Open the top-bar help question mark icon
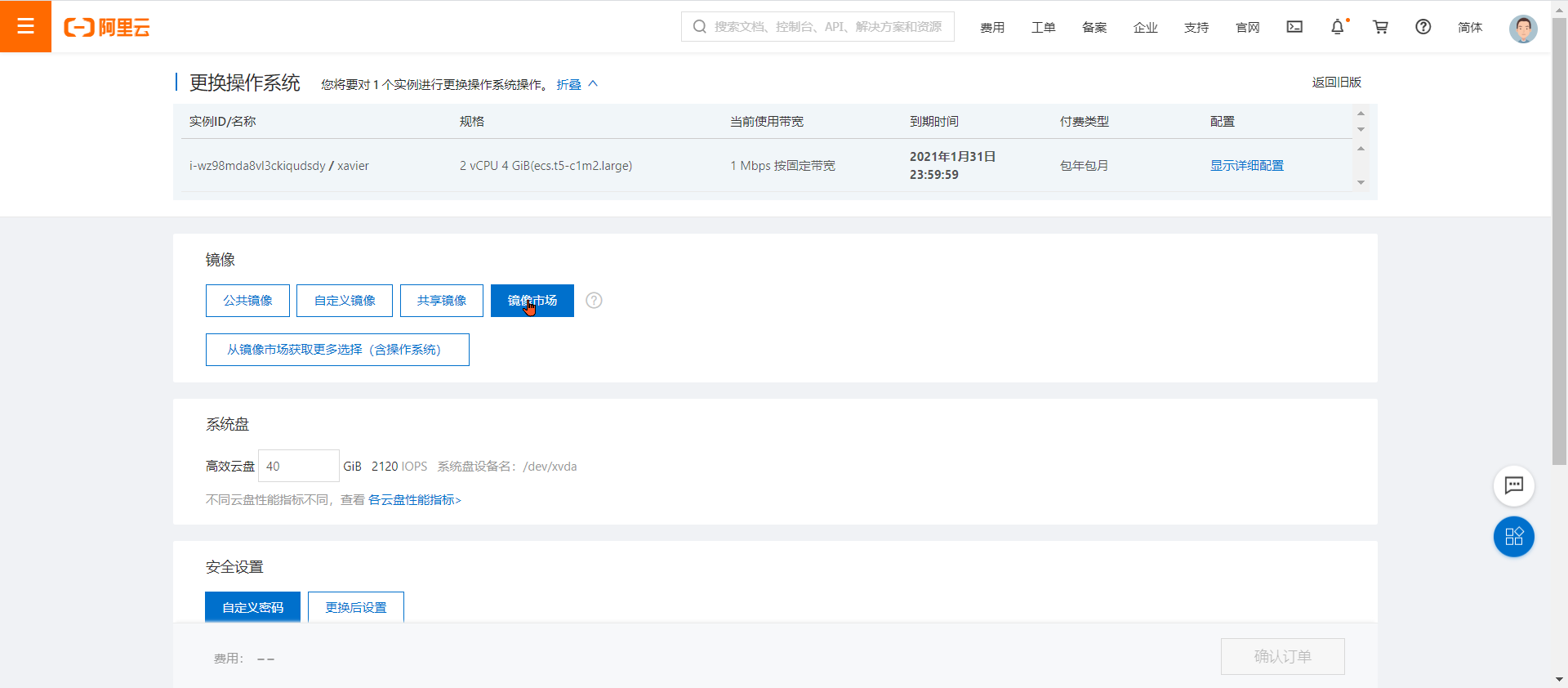Screen dimensions: 1568x688 point(1423,27)
